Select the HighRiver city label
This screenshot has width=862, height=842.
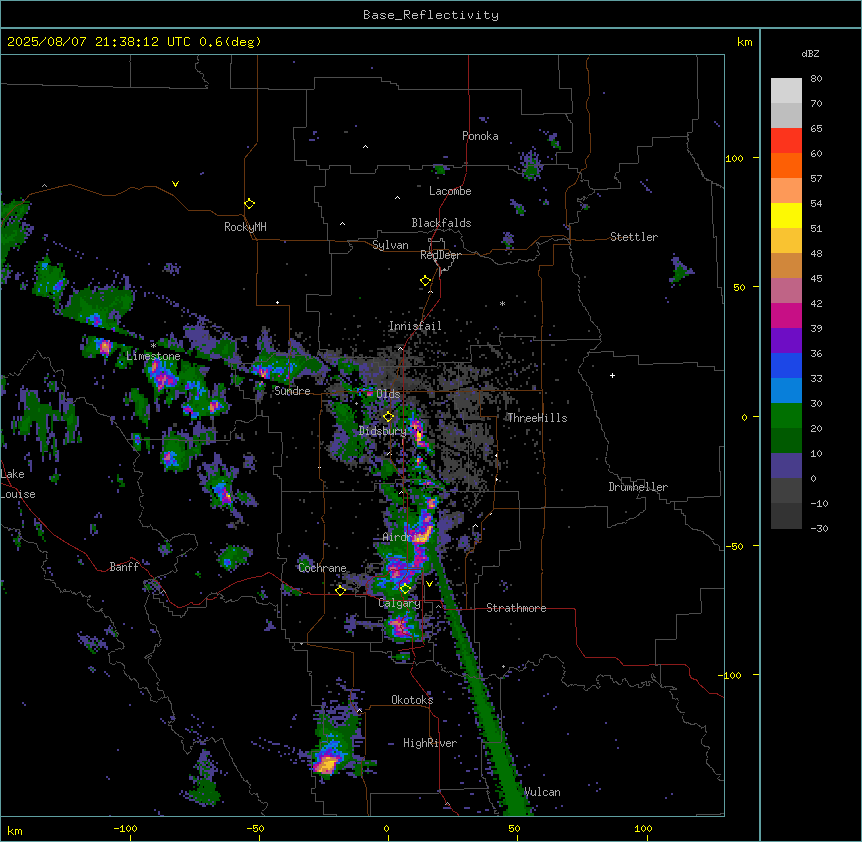click(x=429, y=743)
